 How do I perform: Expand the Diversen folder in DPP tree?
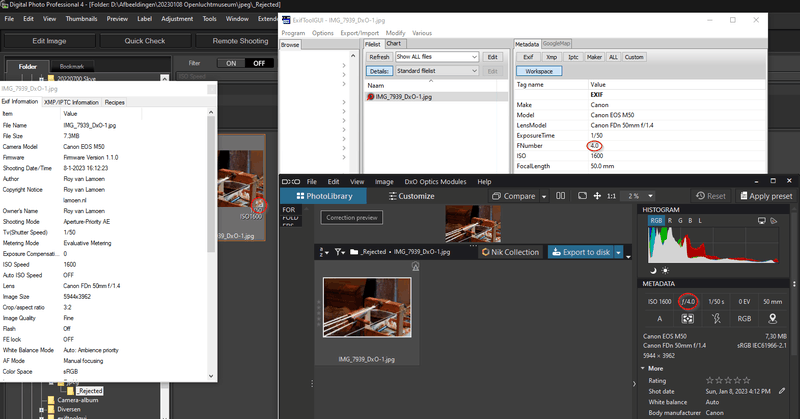[42, 409]
